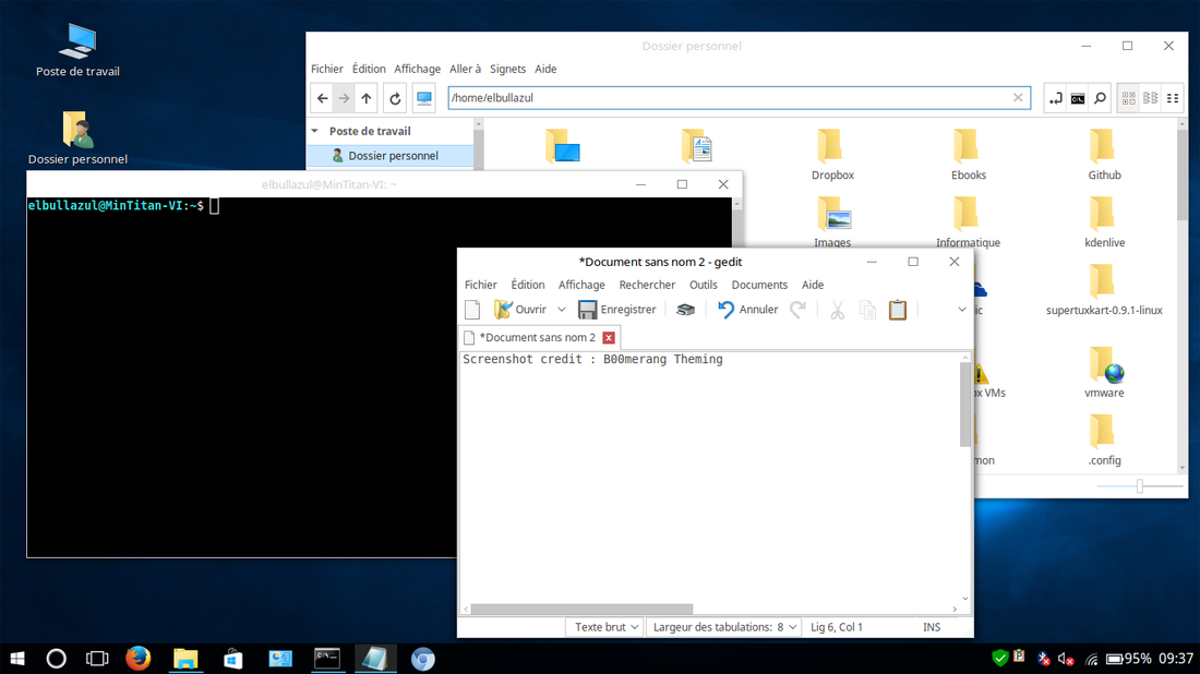This screenshot has width=1200, height=674.
Task: Create a new document in gedit
Action: [473, 309]
